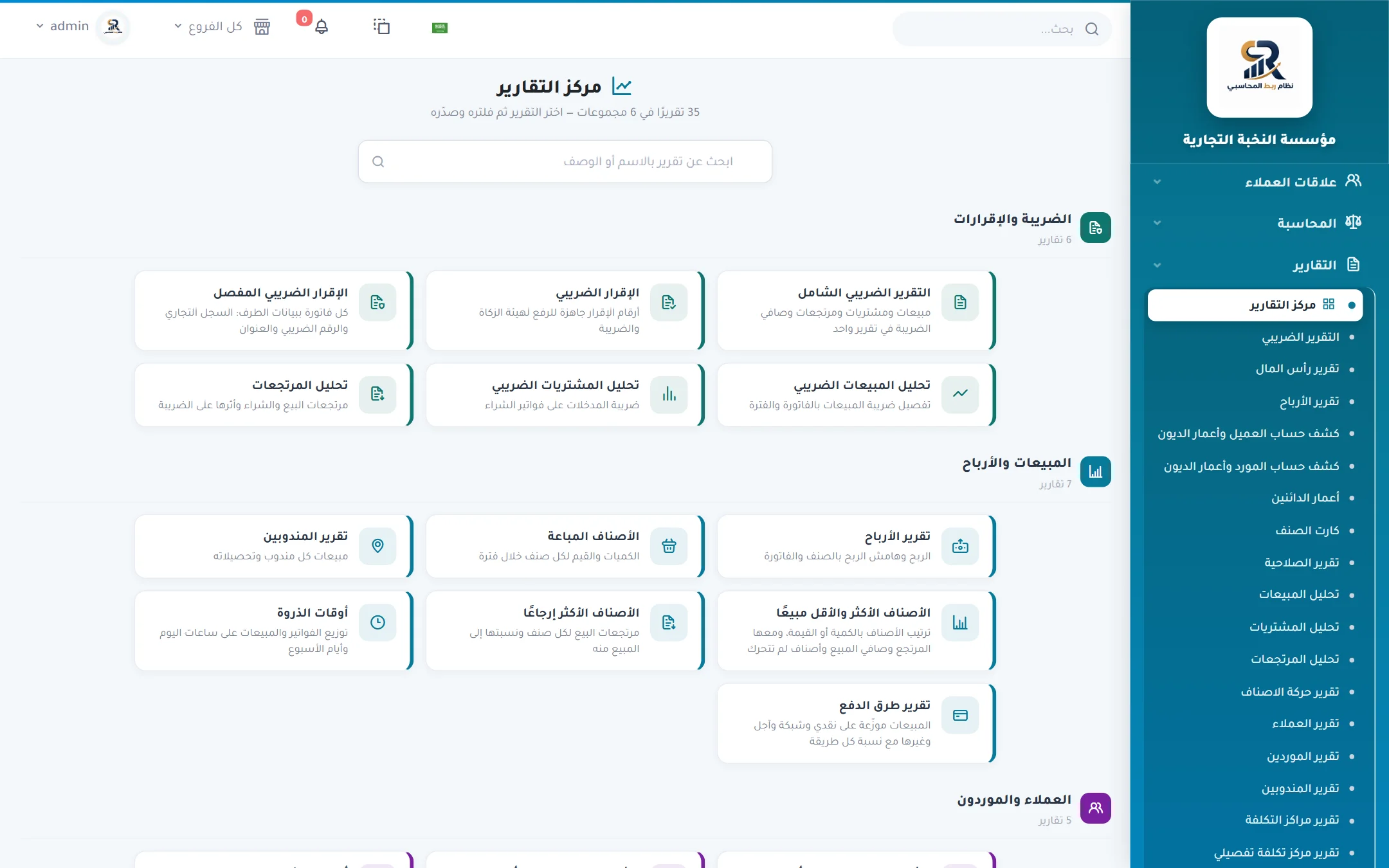
Task: Open تحليل المبيعات from sidebar
Action: pos(1299,595)
